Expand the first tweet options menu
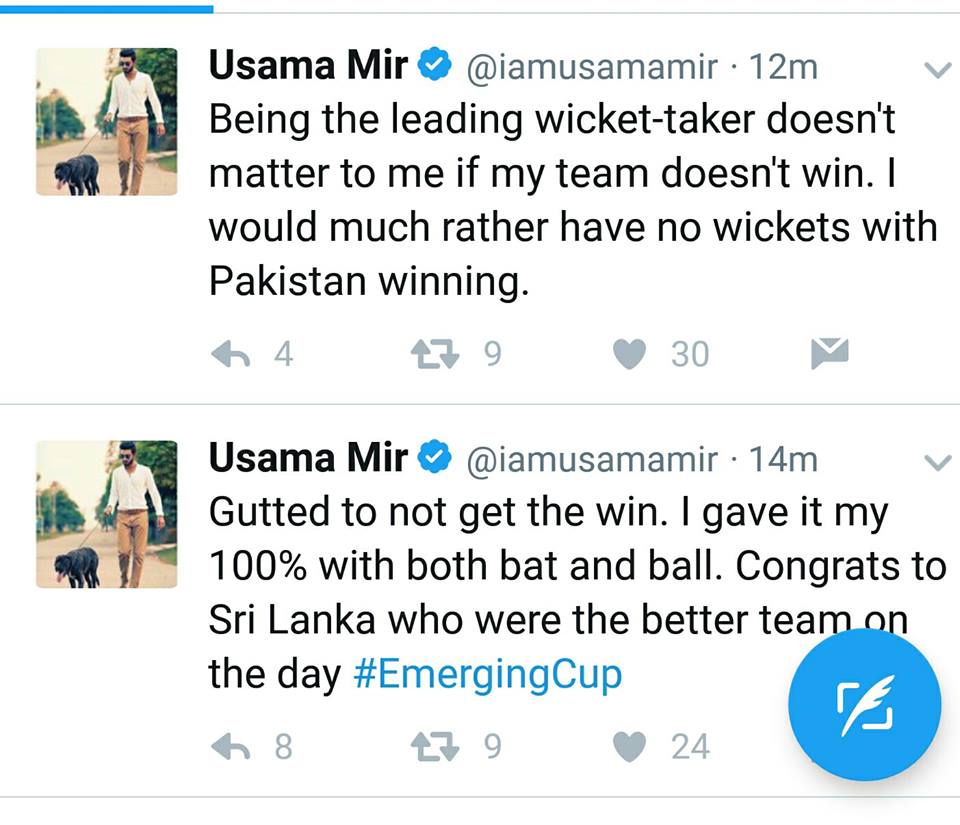The width and height of the screenshot is (960, 825). click(937, 70)
